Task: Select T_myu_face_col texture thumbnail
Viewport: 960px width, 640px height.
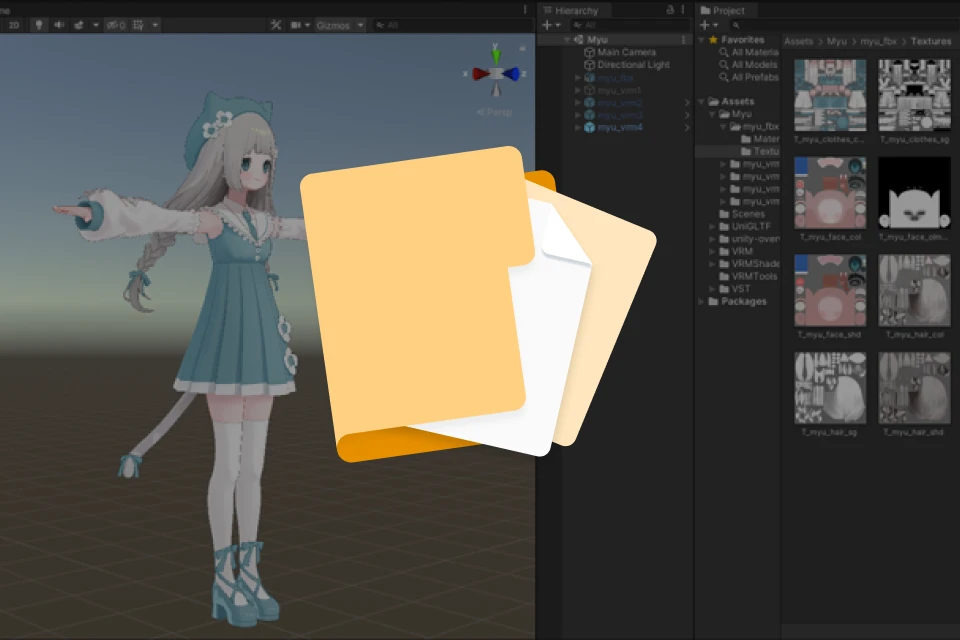Action: coord(830,193)
